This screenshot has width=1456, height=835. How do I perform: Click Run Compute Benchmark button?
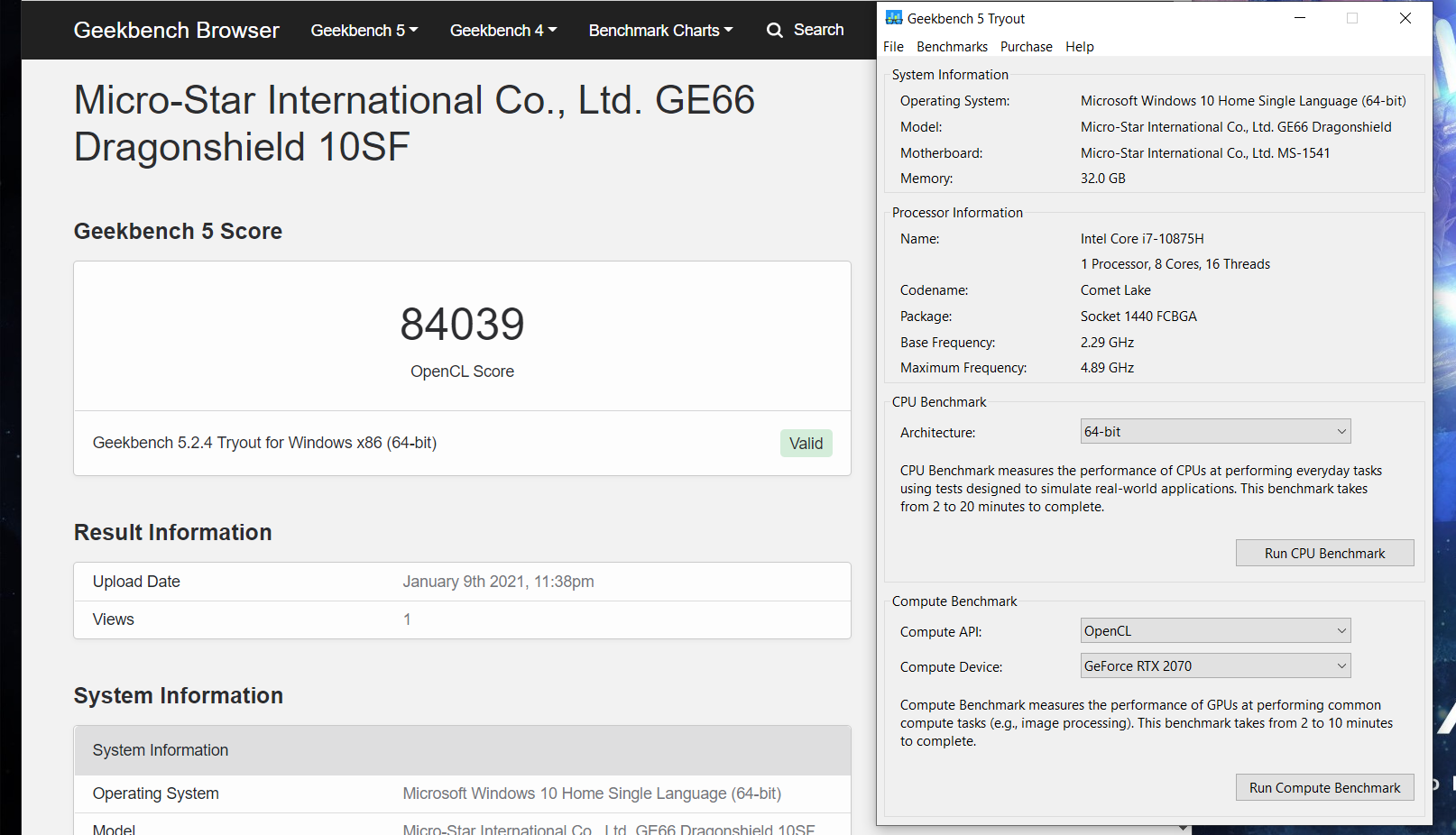(1324, 787)
